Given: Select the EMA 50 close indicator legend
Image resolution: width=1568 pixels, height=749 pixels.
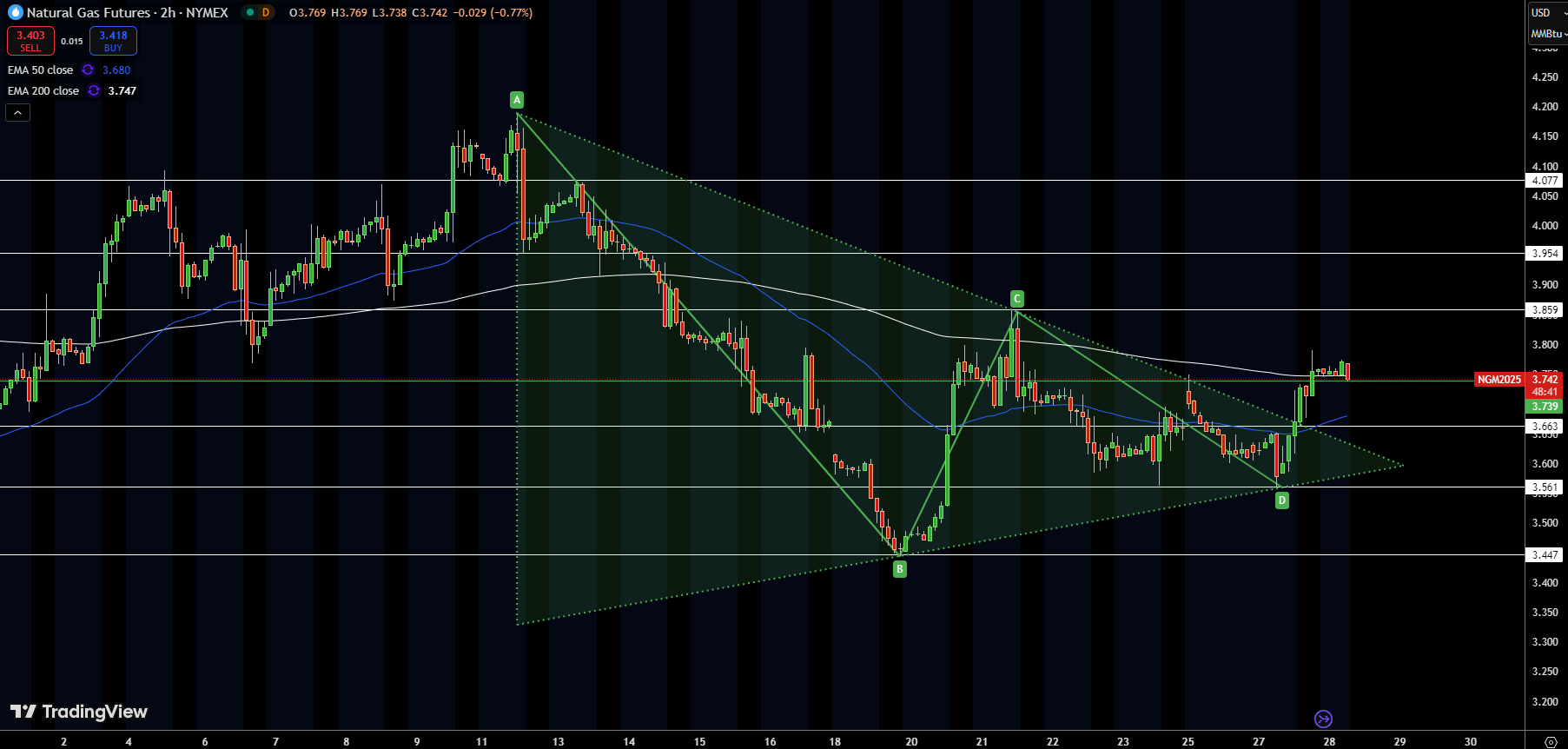Looking at the screenshot, I should pyautogui.click(x=40, y=70).
